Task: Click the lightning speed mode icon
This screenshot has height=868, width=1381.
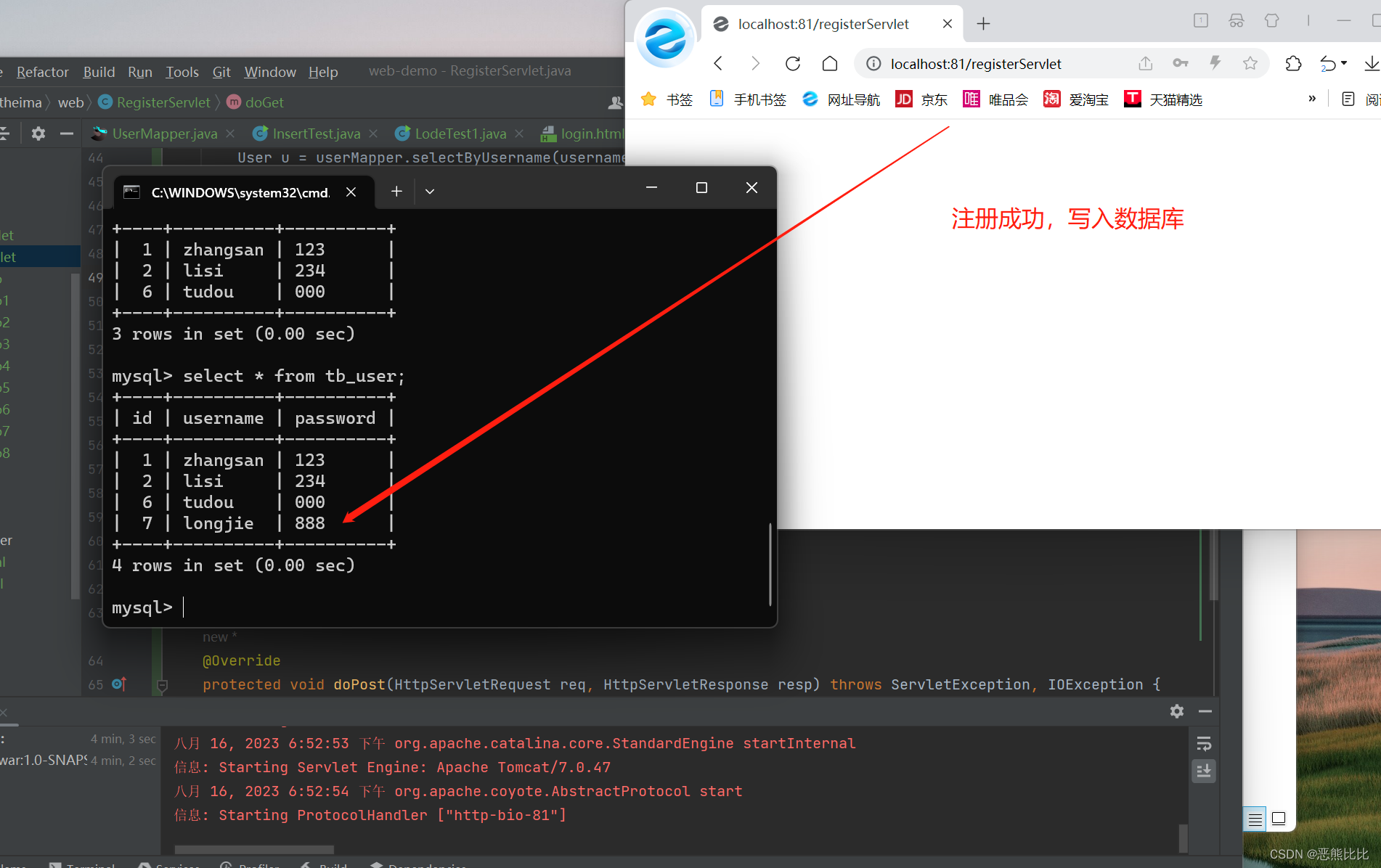Action: click(1215, 63)
